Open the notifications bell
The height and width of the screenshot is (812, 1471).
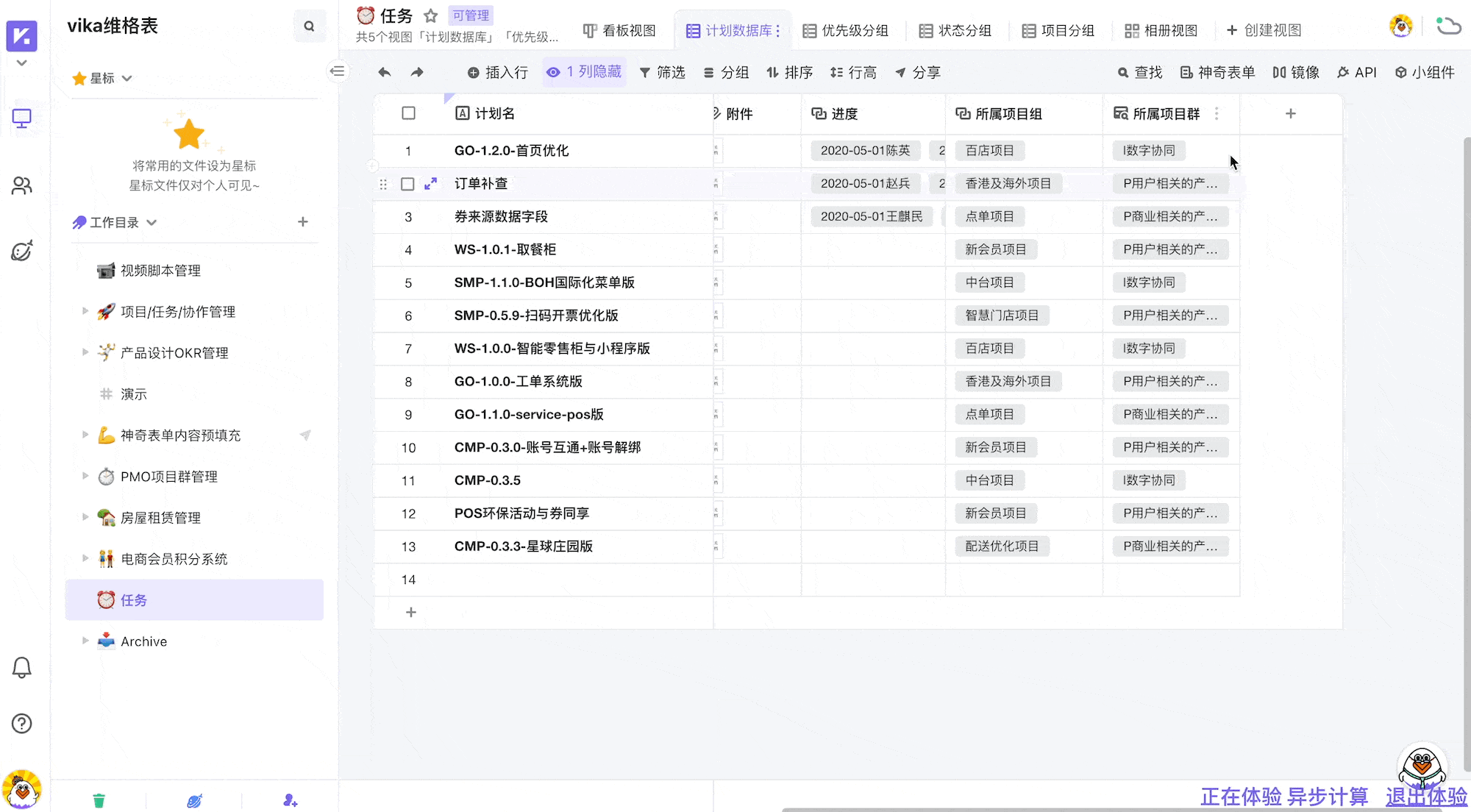(x=22, y=667)
